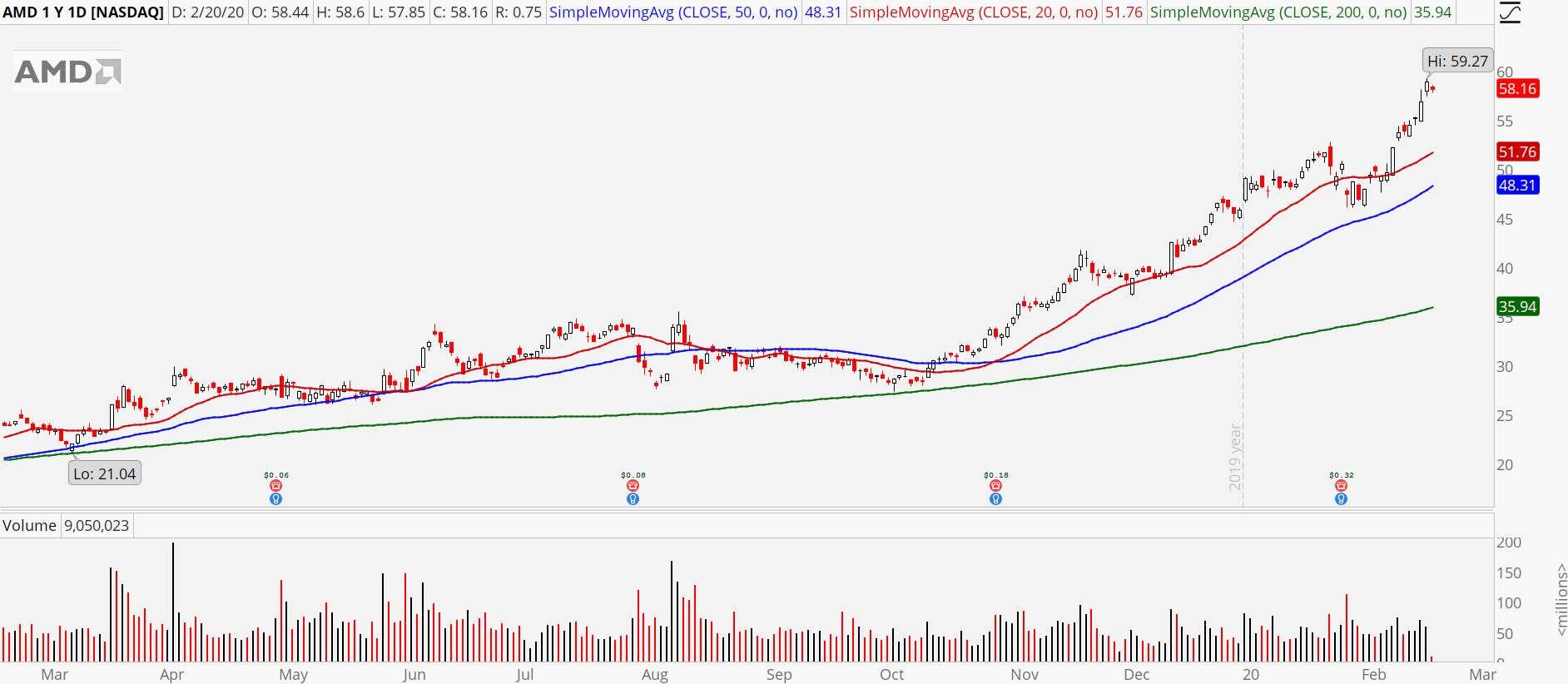Screen dimensions: 1568x684
Task: Open the blue SimpleMovingAvg (CLOSE, 50, 0, no) study label
Action: (673, 12)
